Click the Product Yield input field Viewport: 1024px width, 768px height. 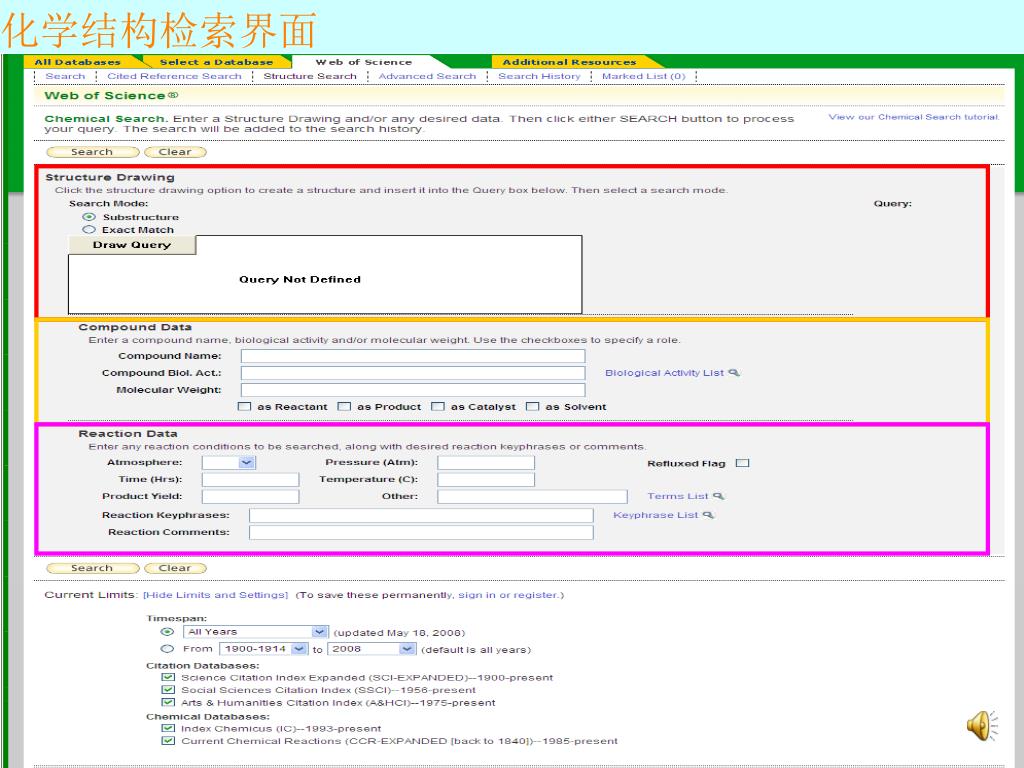pos(250,496)
